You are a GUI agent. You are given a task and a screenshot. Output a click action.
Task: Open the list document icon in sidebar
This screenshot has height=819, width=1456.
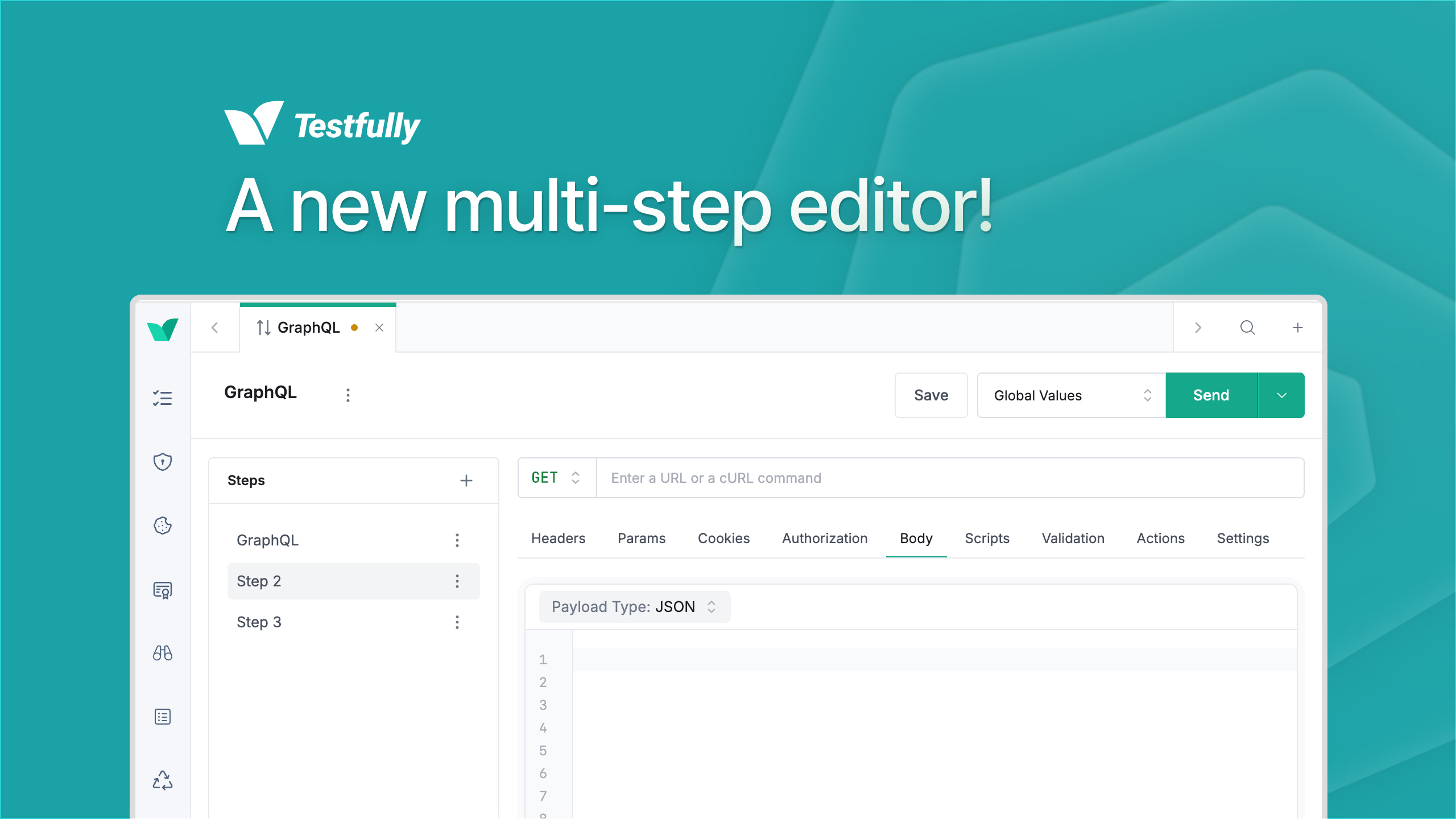click(163, 717)
